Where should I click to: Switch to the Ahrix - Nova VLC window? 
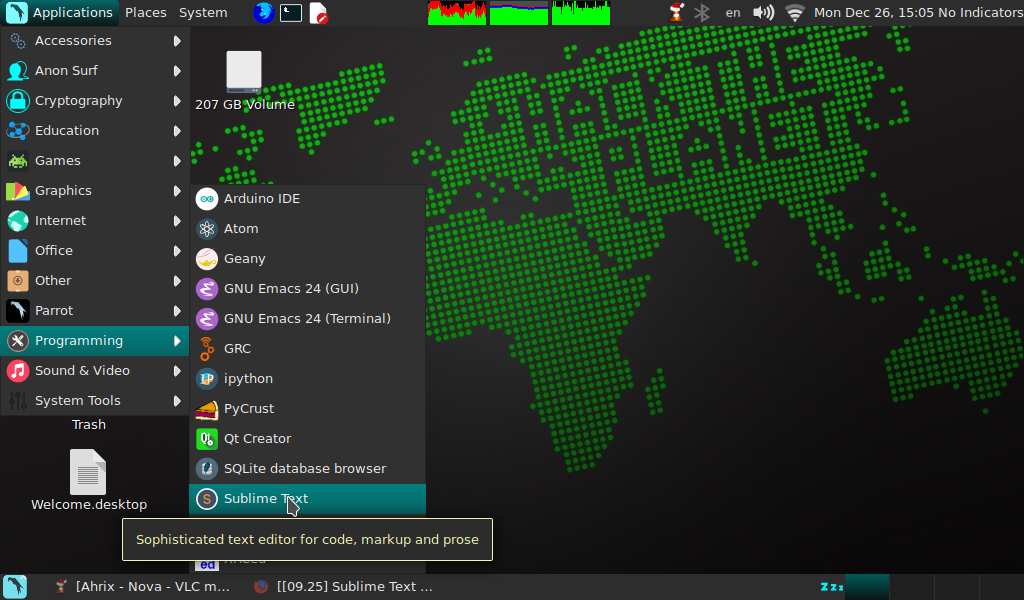[142, 586]
